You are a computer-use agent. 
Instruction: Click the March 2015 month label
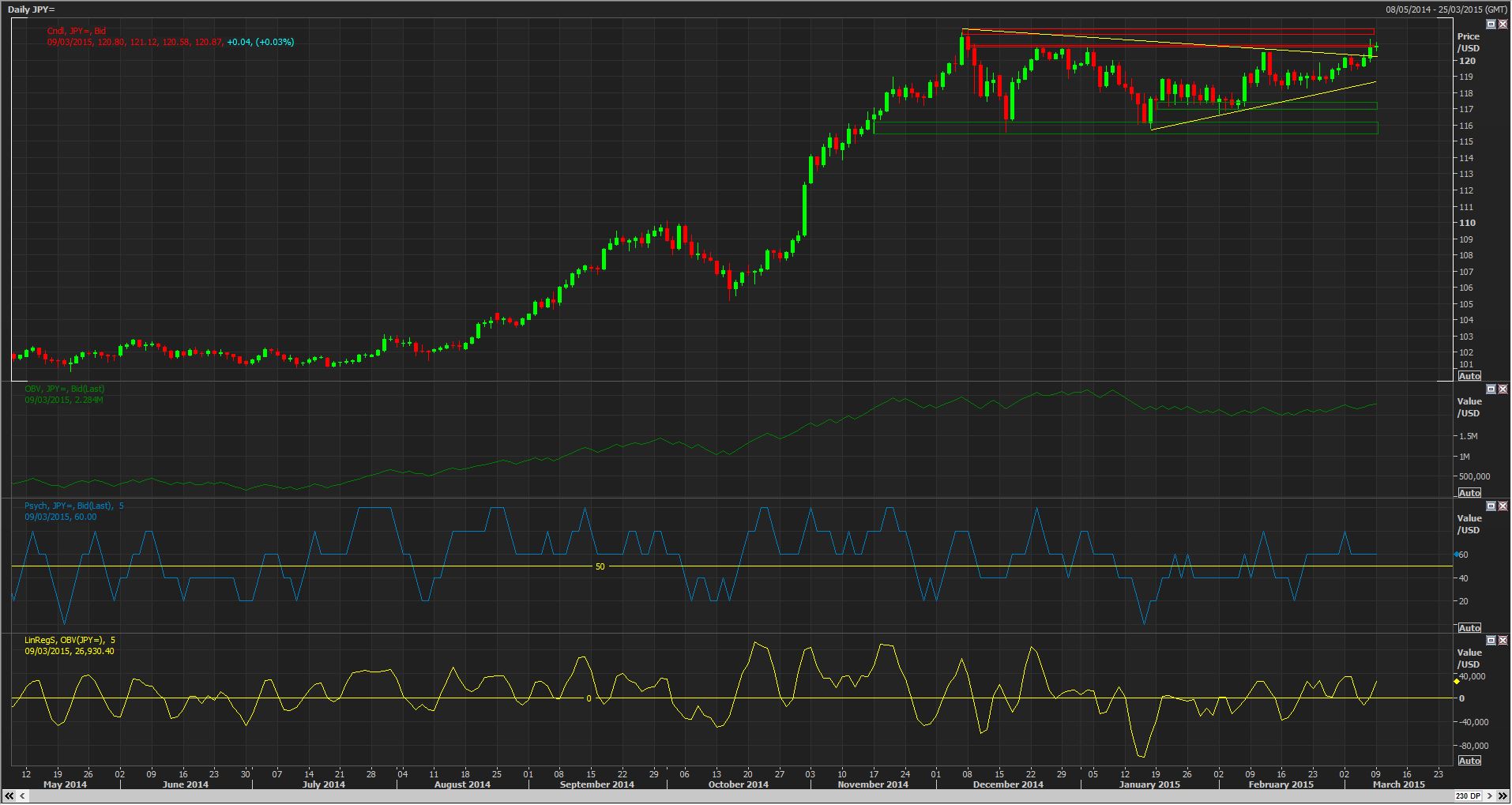pos(1399,784)
